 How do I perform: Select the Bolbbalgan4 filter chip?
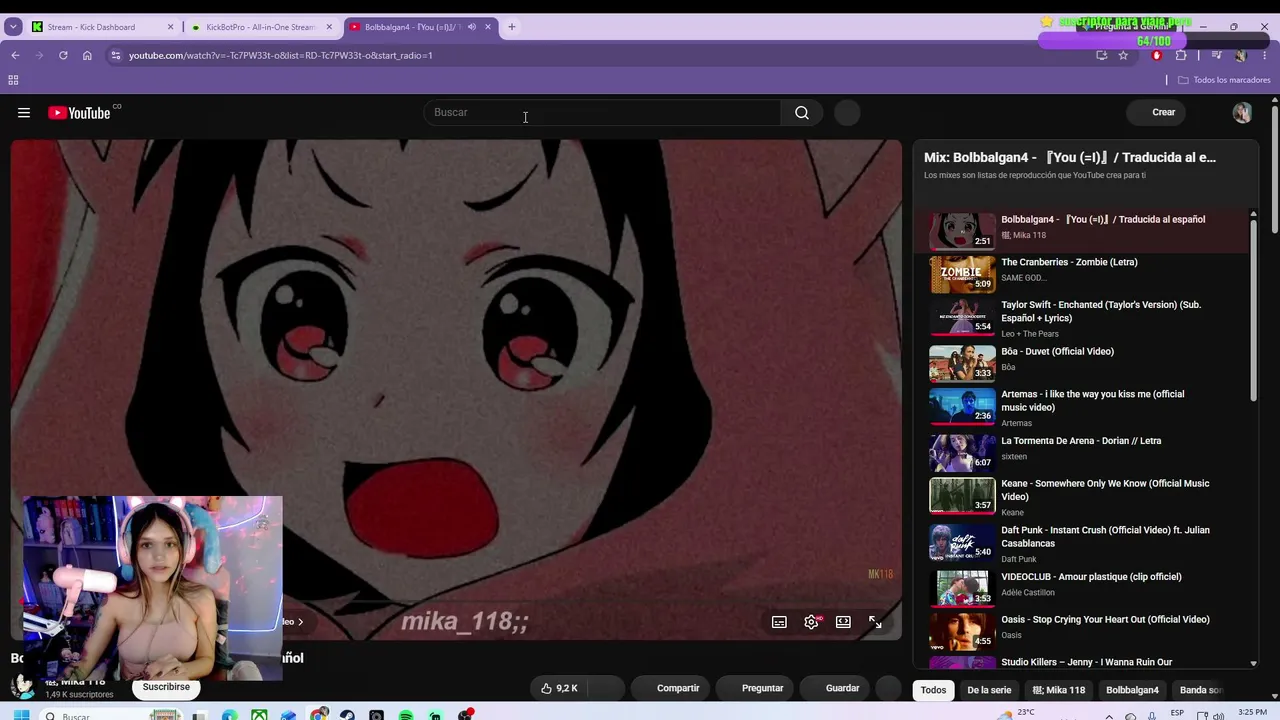click(x=1132, y=690)
